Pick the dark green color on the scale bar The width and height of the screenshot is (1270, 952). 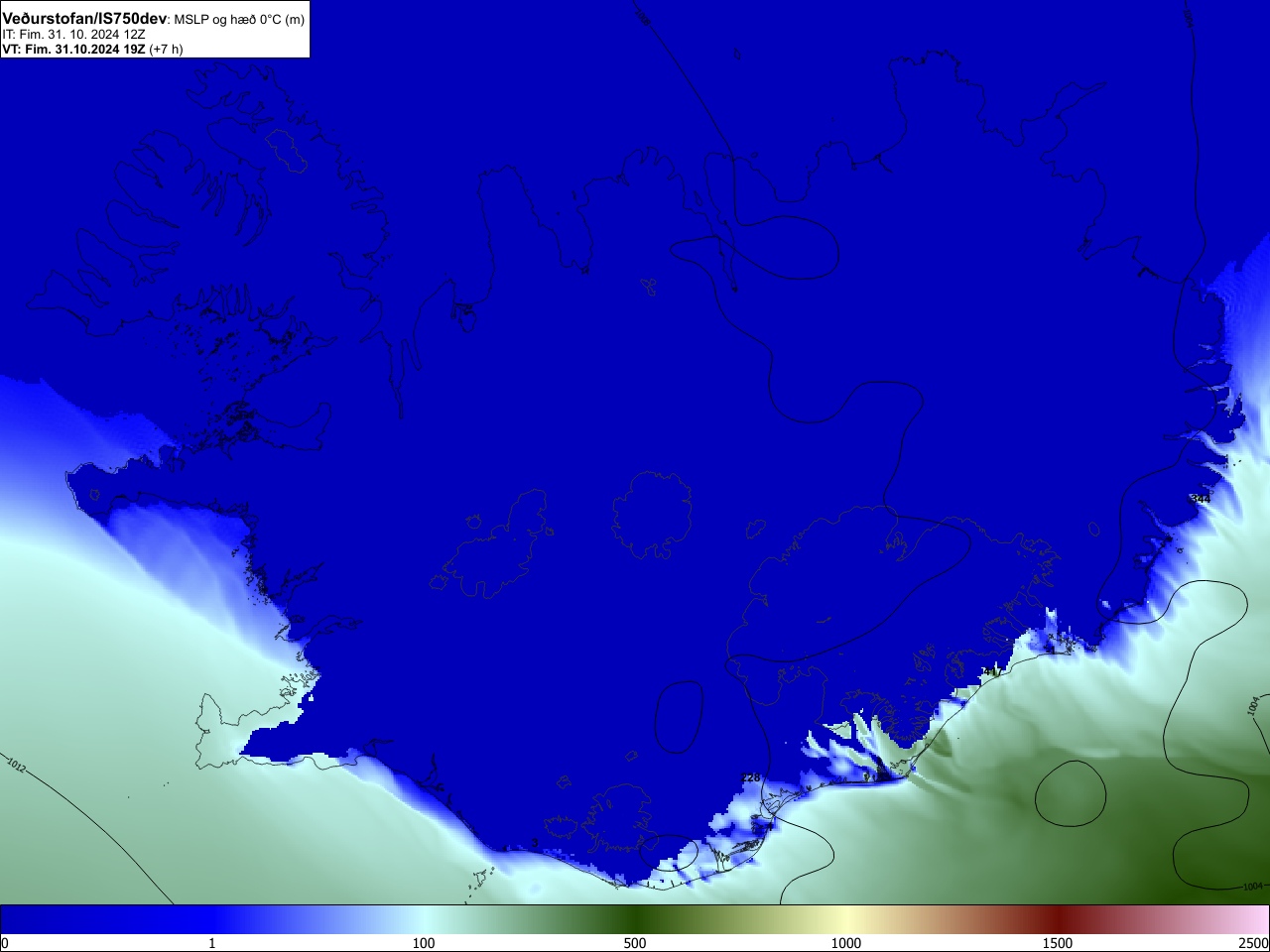[x=635, y=919]
